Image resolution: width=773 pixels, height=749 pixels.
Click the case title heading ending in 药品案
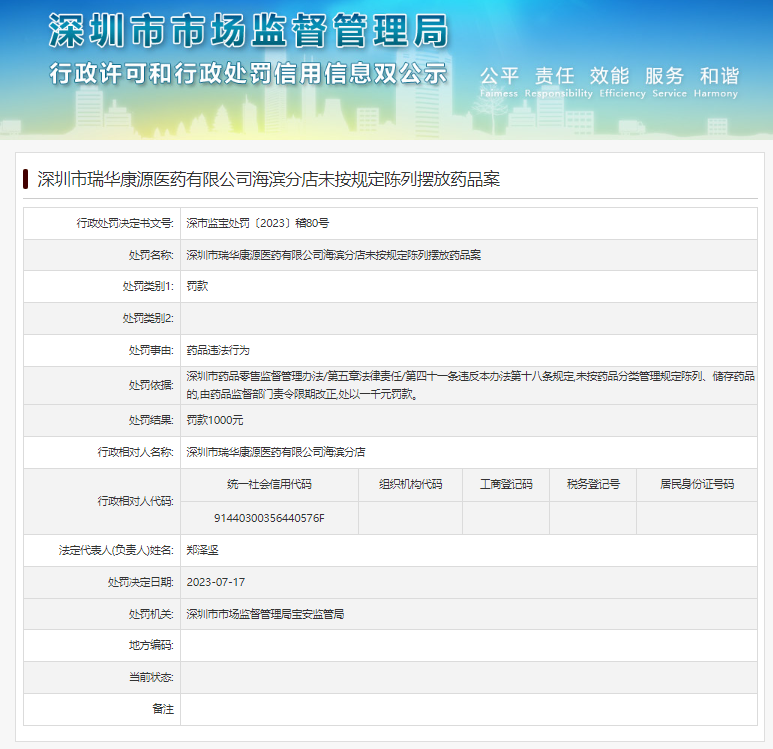click(269, 179)
